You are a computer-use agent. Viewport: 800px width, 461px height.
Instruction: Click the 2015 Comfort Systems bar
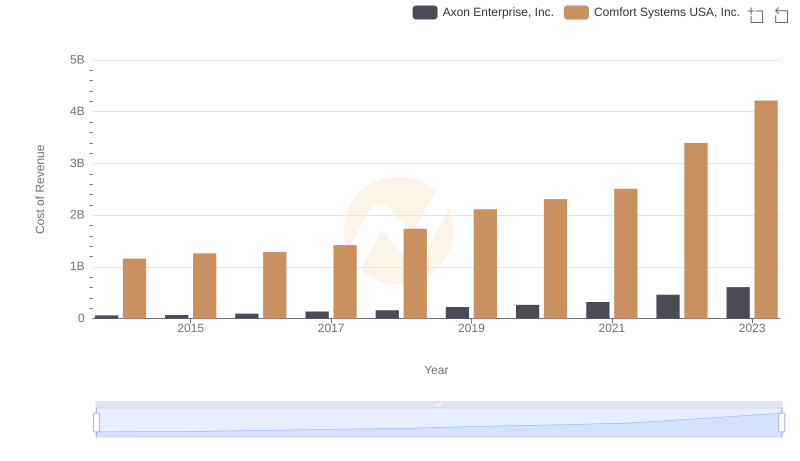[205, 286]
